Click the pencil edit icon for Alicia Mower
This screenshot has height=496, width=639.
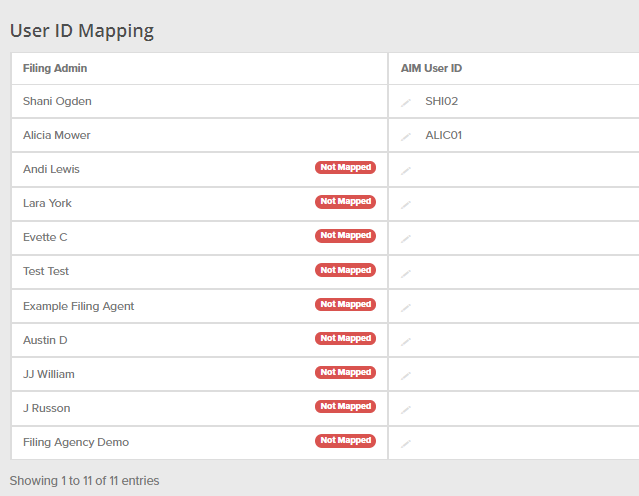tap(406, 136)
